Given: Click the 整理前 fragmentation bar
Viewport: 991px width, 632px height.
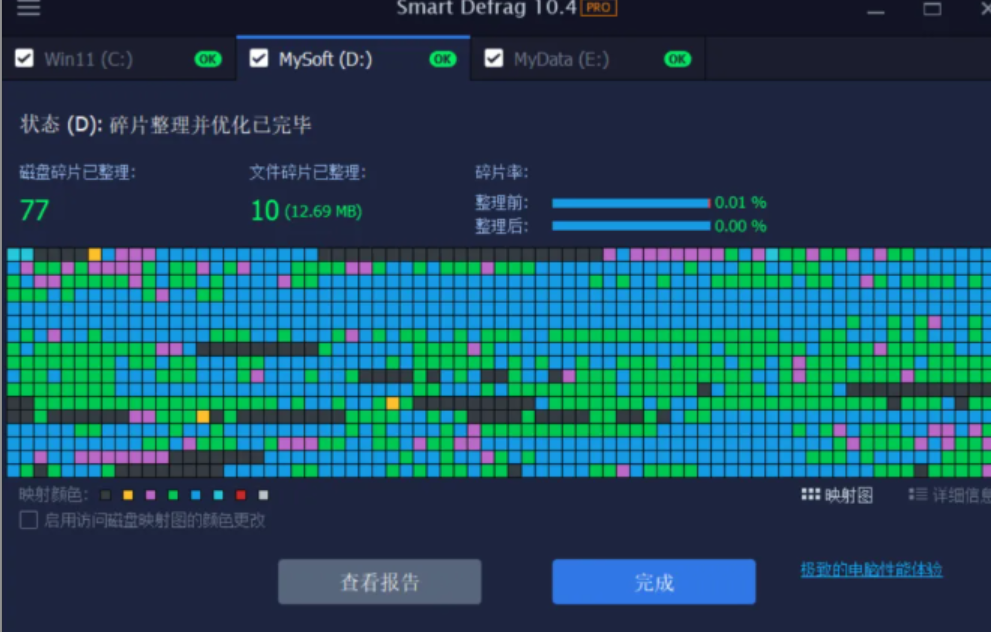Looking at the screenshot, I should click(631, 203).
